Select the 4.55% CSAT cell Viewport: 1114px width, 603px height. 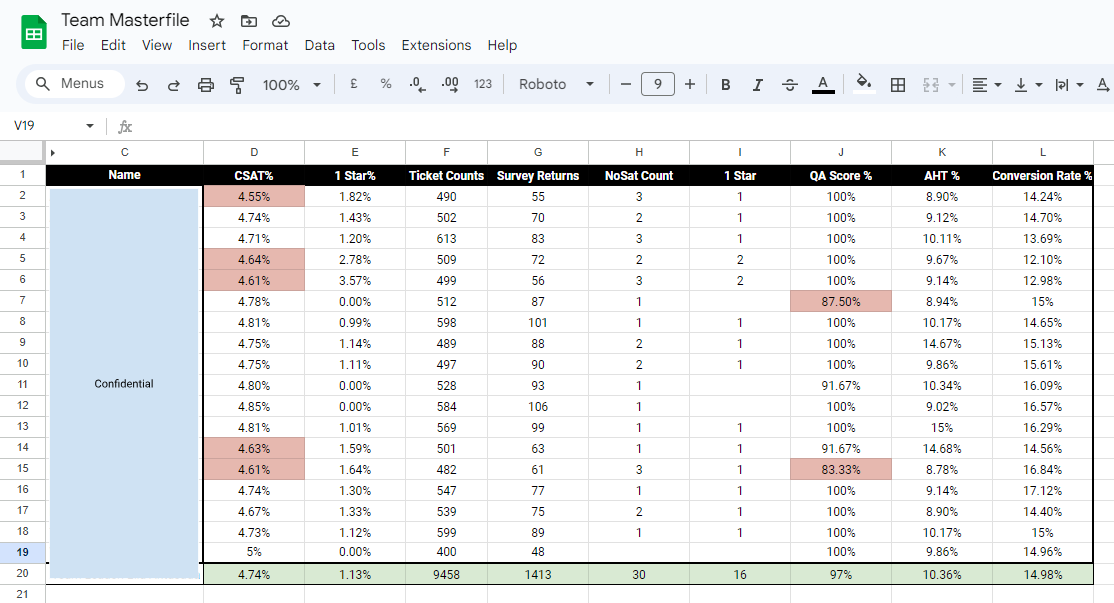pyautogui.click(x=254, y=197)
